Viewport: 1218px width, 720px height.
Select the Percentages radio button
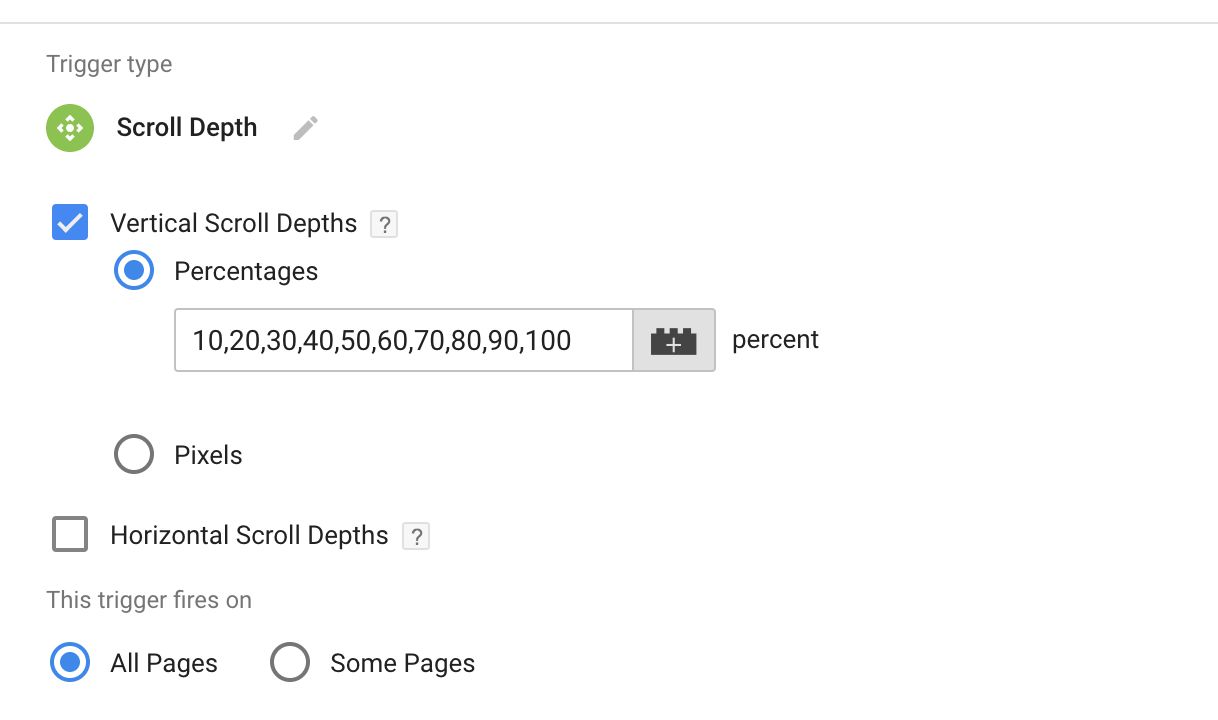tap(134, 271)
